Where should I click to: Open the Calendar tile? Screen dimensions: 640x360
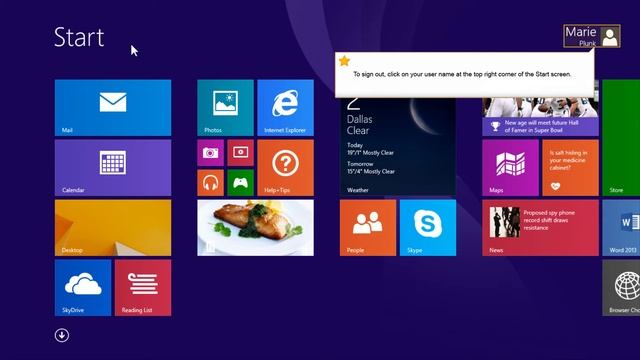(113, 168)
